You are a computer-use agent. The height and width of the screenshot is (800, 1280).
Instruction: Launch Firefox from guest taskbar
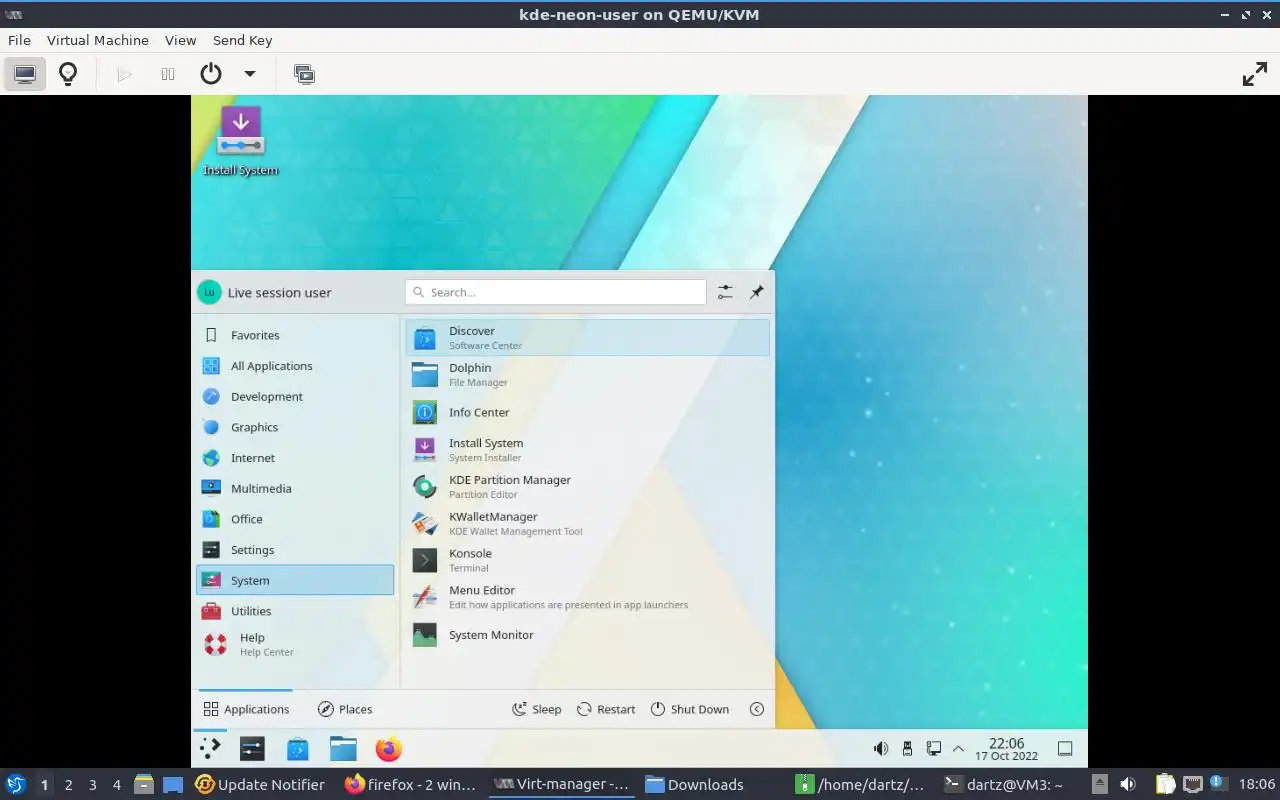tap(389, 748)
